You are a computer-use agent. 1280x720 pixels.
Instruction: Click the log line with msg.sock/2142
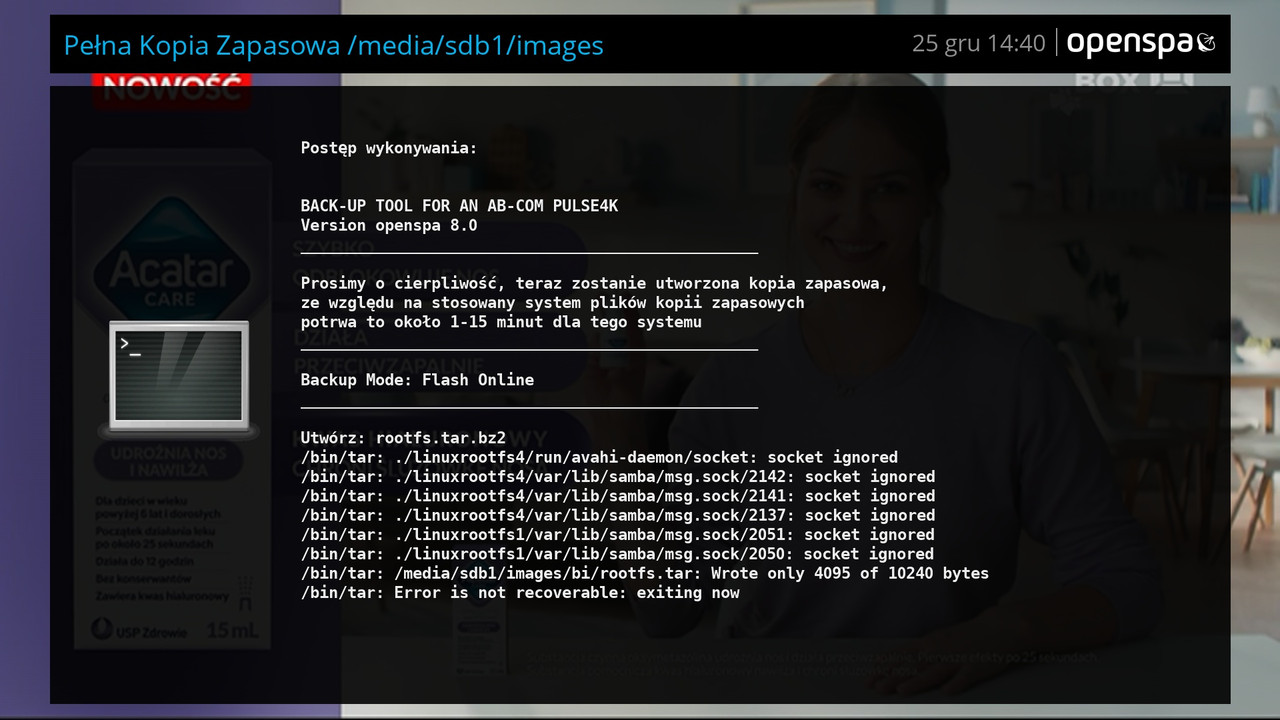618,477
